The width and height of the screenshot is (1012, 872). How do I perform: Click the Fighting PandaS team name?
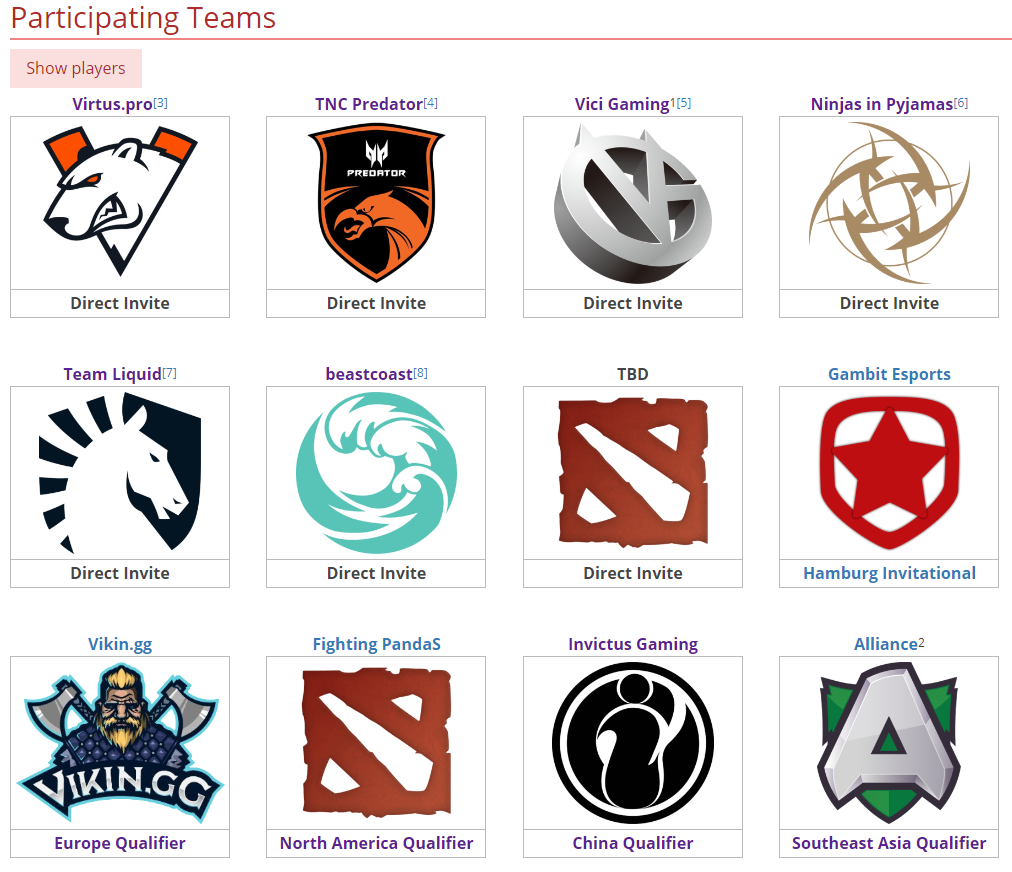[x=376, y=644]
